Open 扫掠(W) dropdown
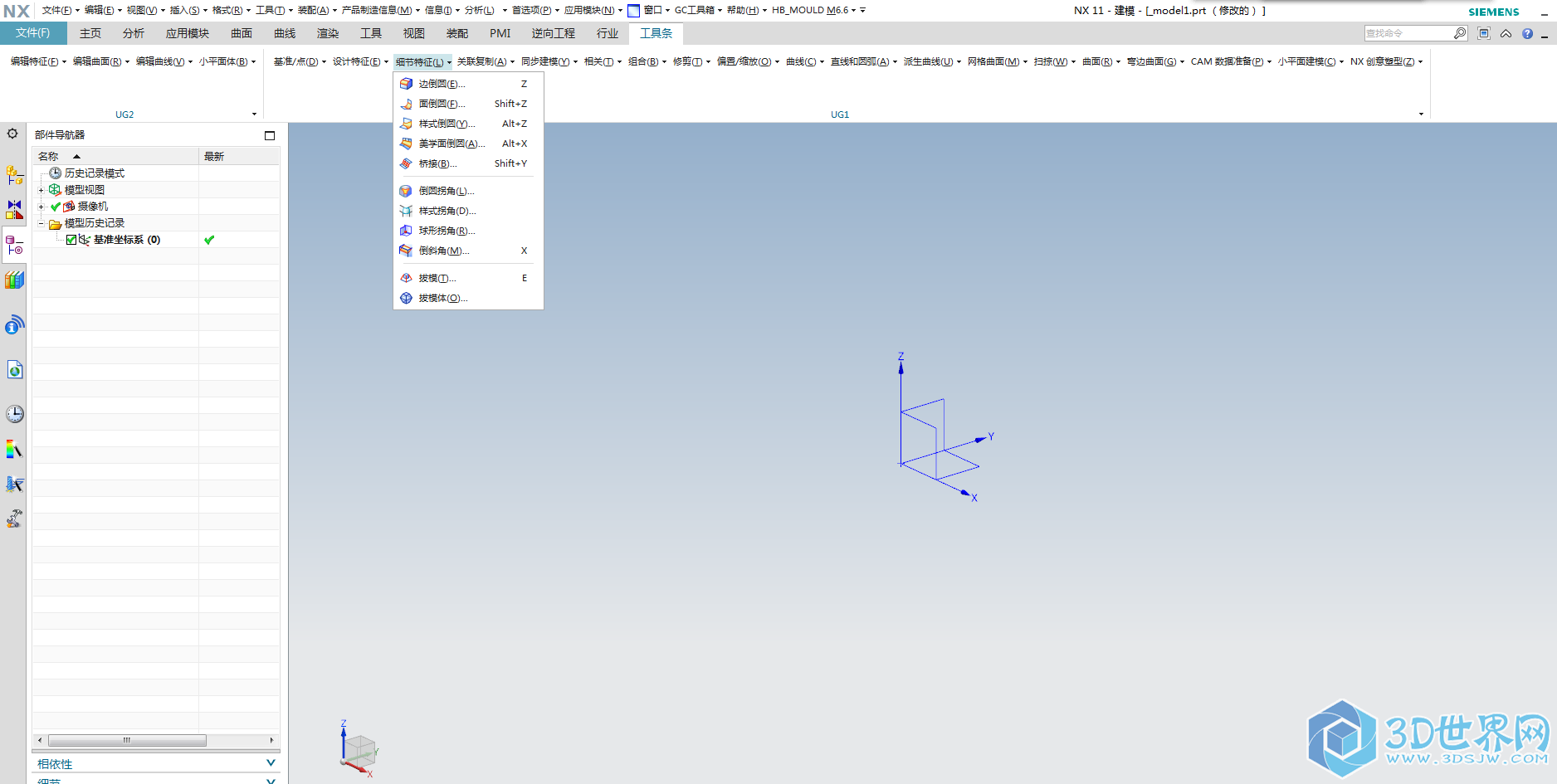 (x=1054, y=61)
